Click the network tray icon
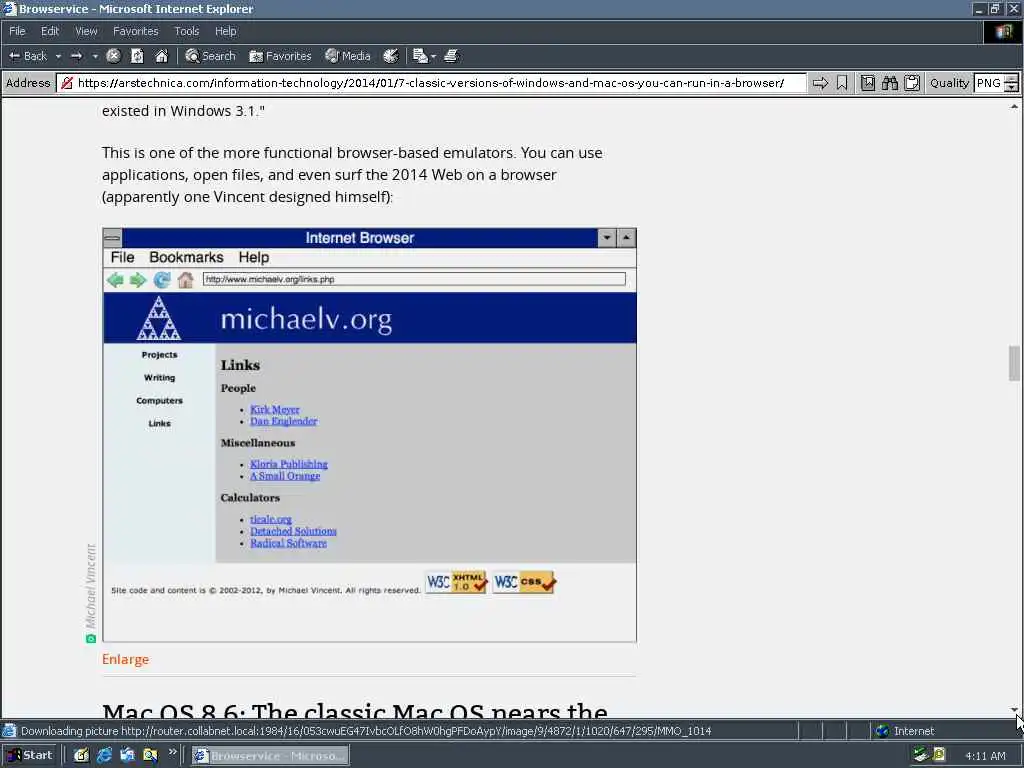The height and width of the screenshot is (768, 1024). [x=920, y=756]
